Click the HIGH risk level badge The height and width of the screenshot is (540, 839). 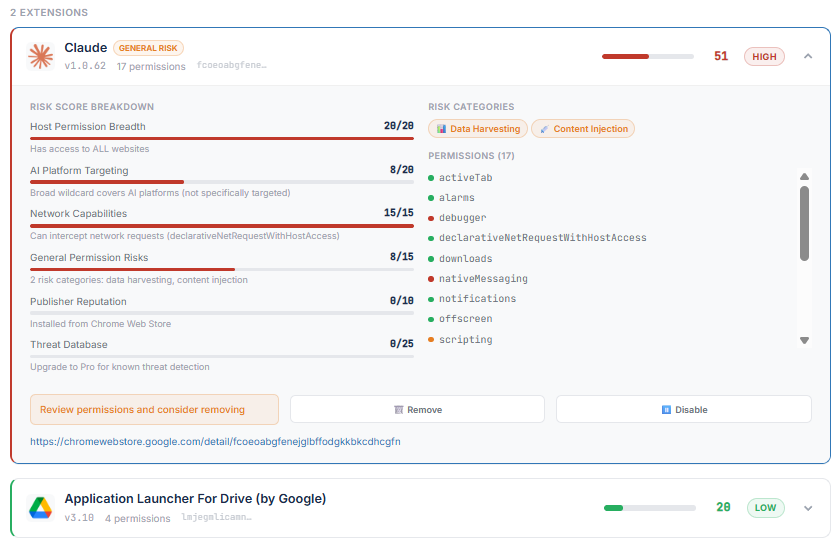[x=764, y=57]
